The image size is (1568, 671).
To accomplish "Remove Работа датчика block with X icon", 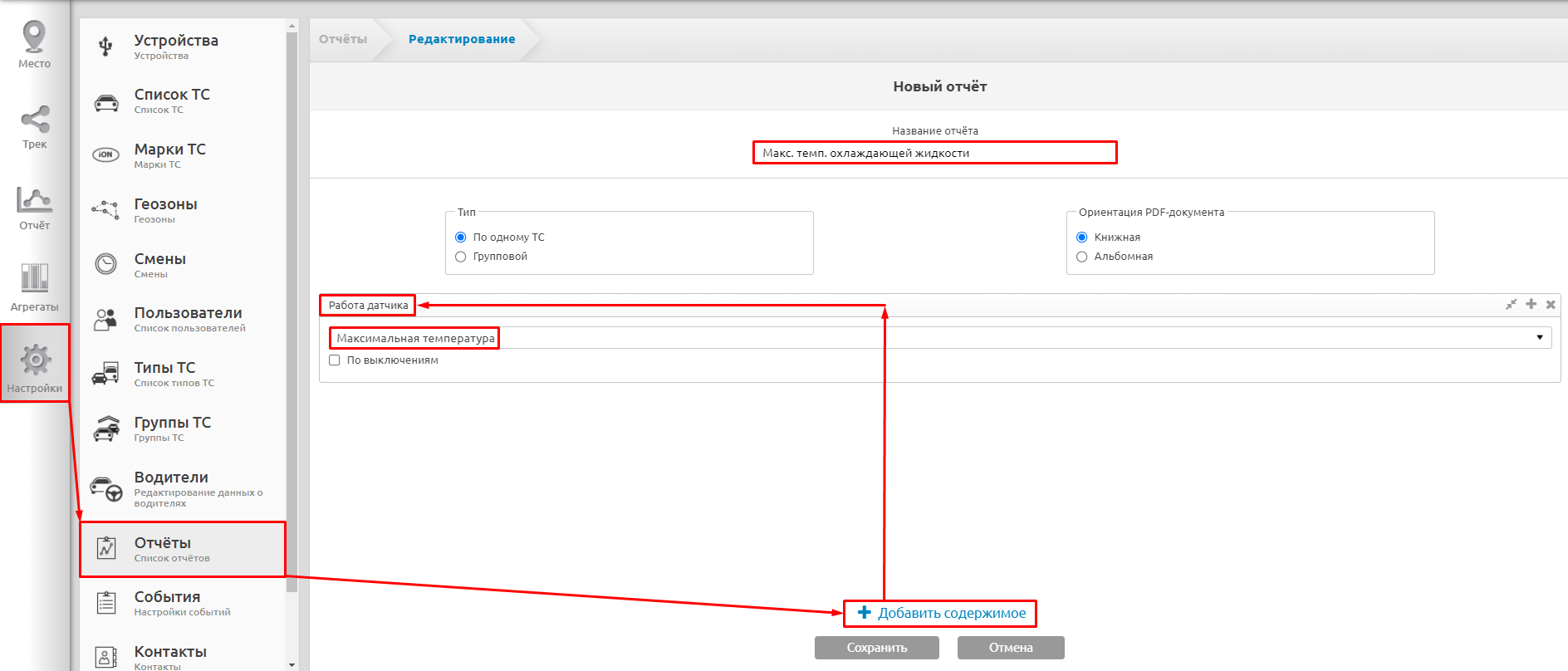I will [x=1551, y=305].
